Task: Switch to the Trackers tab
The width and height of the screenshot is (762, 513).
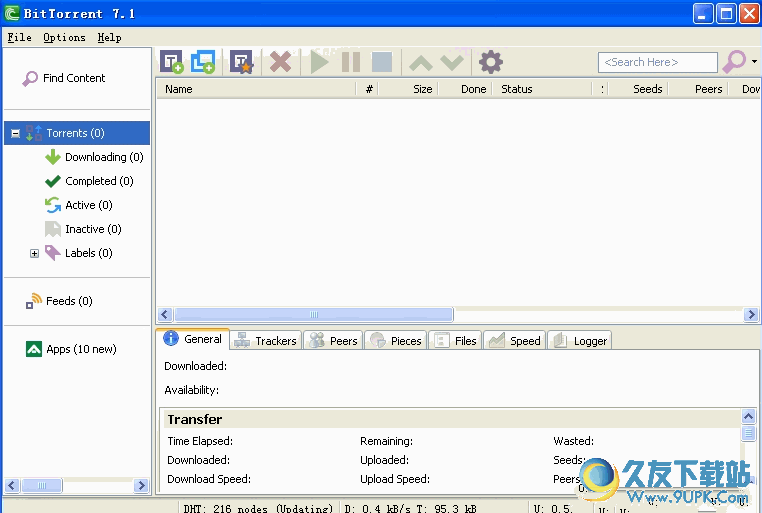Action: tap(266, 341)
